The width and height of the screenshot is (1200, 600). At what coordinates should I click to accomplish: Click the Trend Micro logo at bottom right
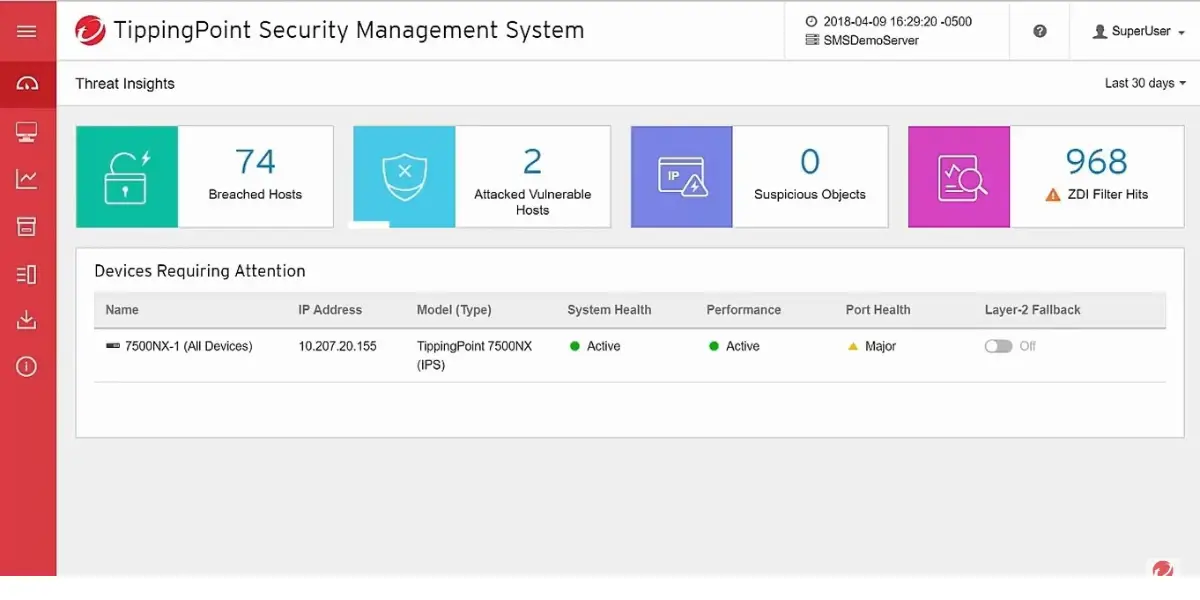[x=1162, y=569]
